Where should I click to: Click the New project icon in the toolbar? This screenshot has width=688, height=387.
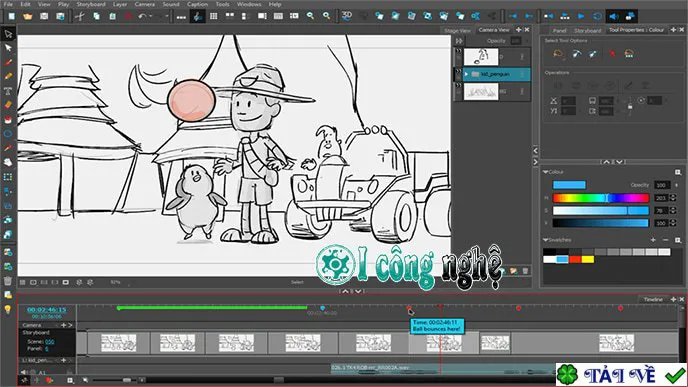tap(11, 16)
